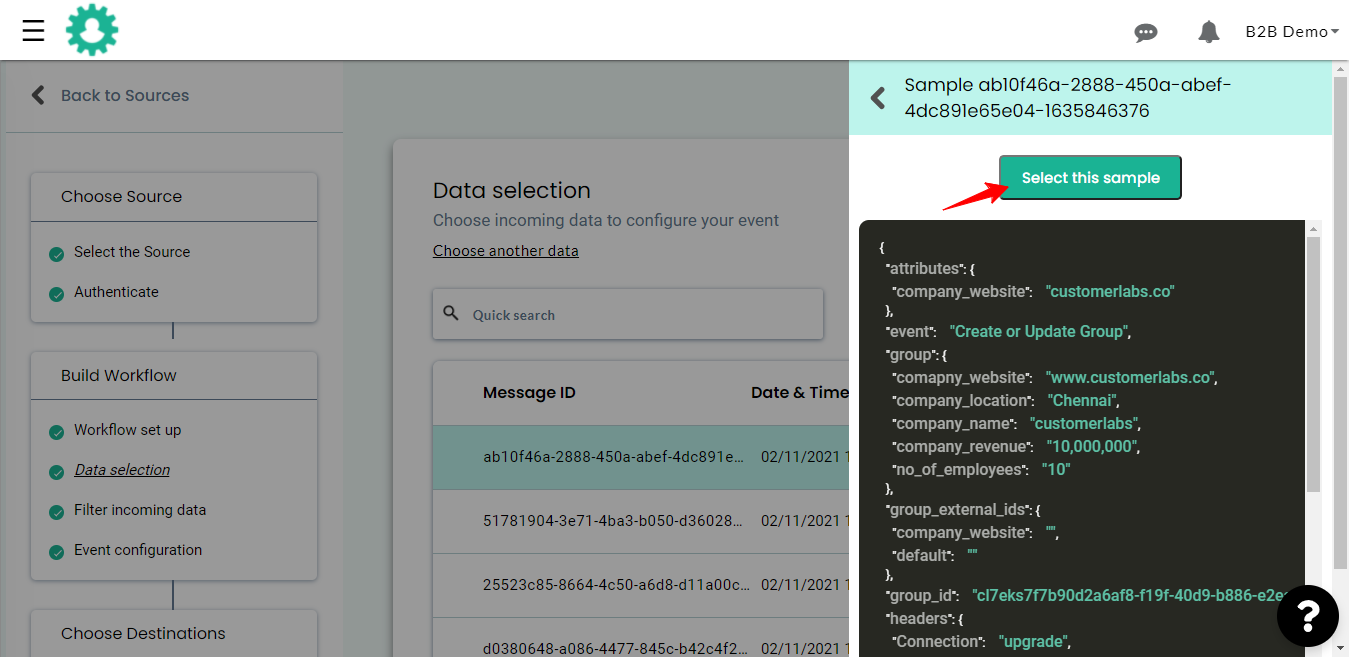Expand the B2B Demo account dropdown
Image resolution: width=1349 pixels, height=657 pixels.
click(x=1291, y=32)
